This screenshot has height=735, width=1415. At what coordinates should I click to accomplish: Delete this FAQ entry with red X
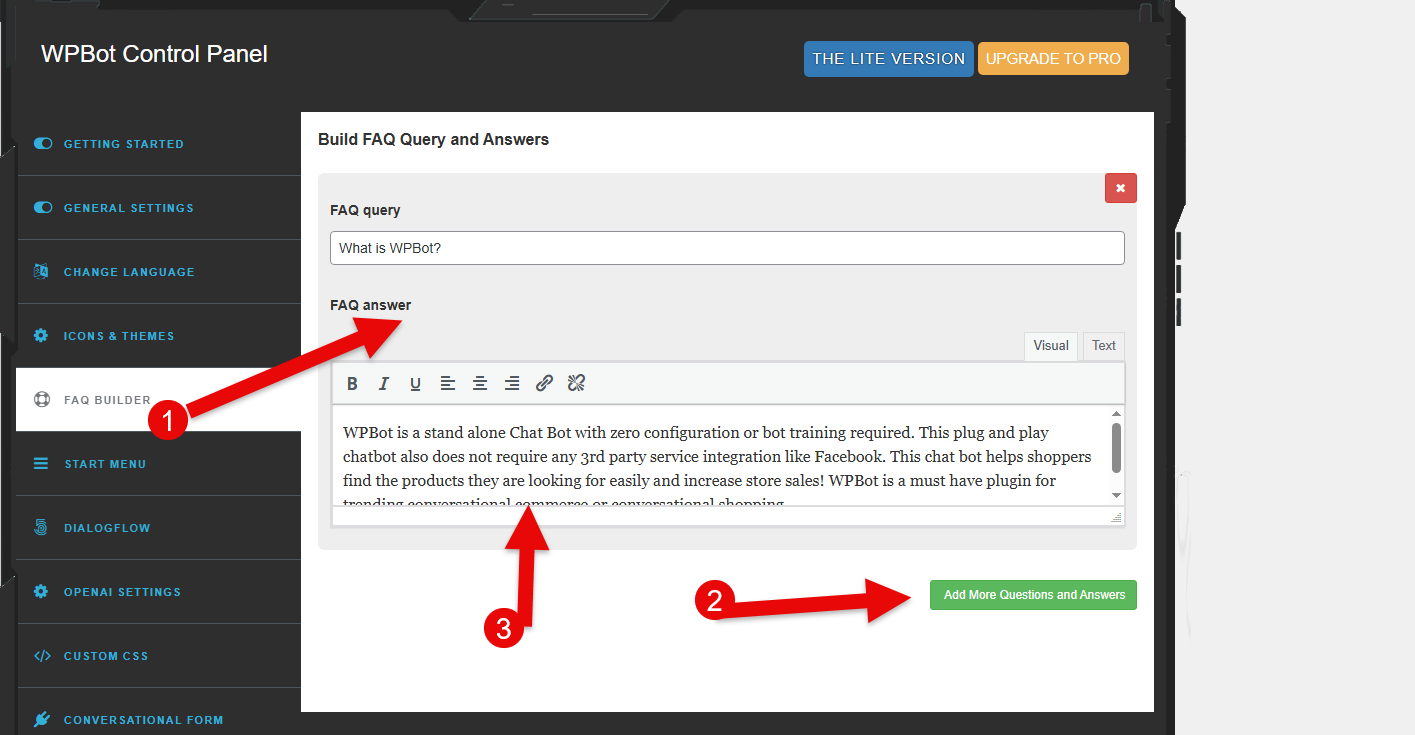coord(1120,188)
